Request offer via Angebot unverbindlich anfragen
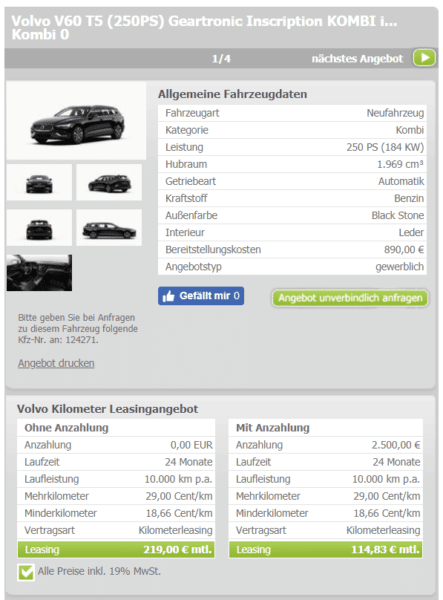 pyautogui.click(x=350, y=298)
